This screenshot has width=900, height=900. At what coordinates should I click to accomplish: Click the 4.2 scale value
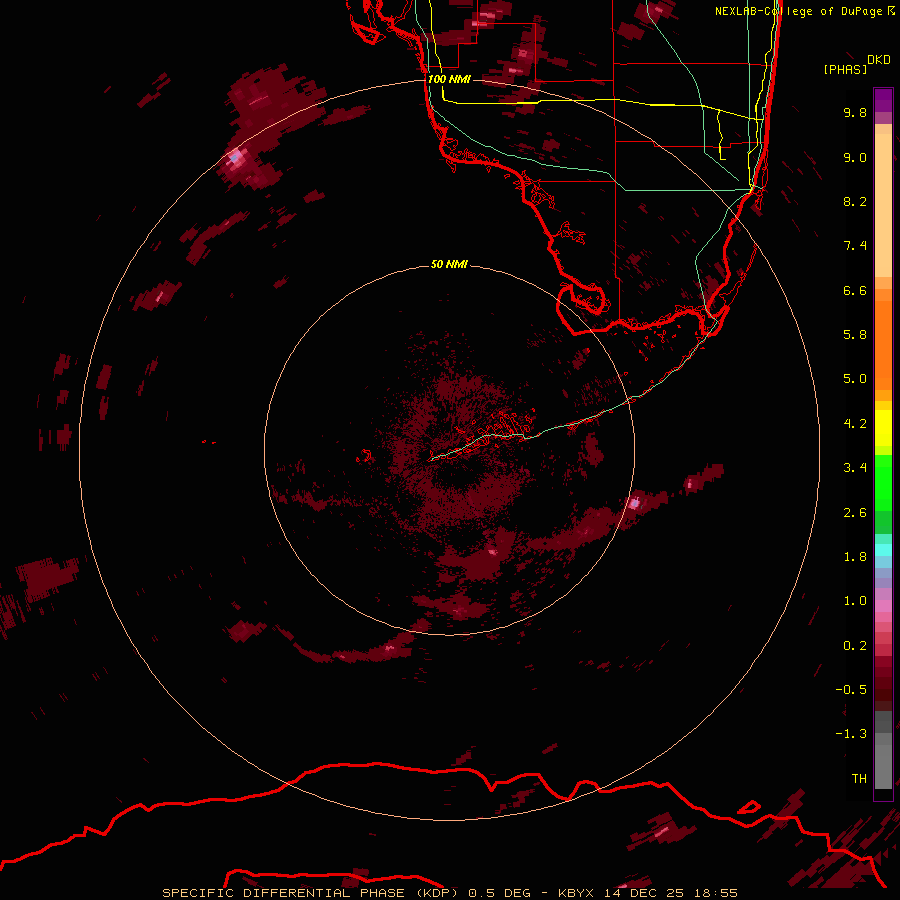coord(855,424)
